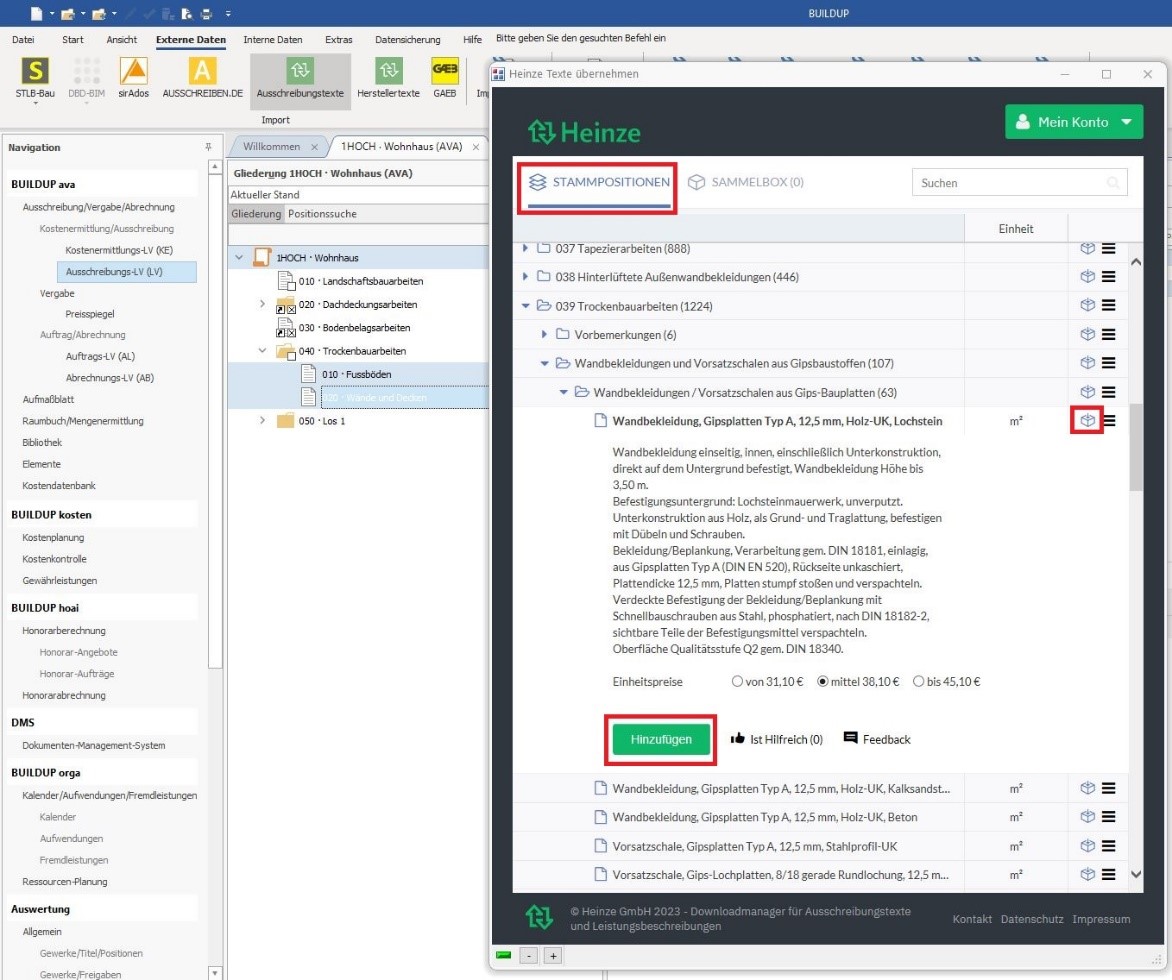Click cube icon for 038 Hinterlüftete Außenwandbekleidungen
The image size is (1172, 980).
tap(1088, 277)
